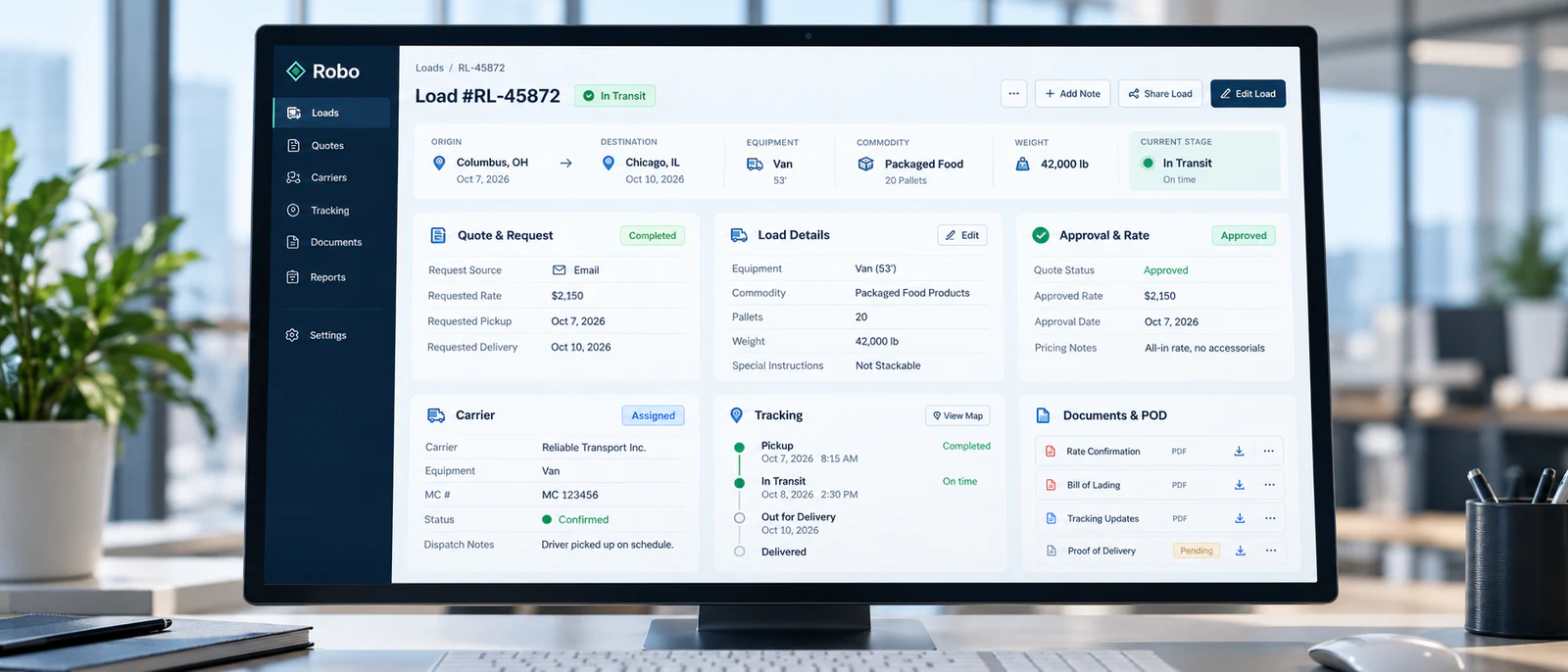This screenshot has width=1568, height=672.
Task: Click the Quote & Request document icon
Action: (438, 236)
